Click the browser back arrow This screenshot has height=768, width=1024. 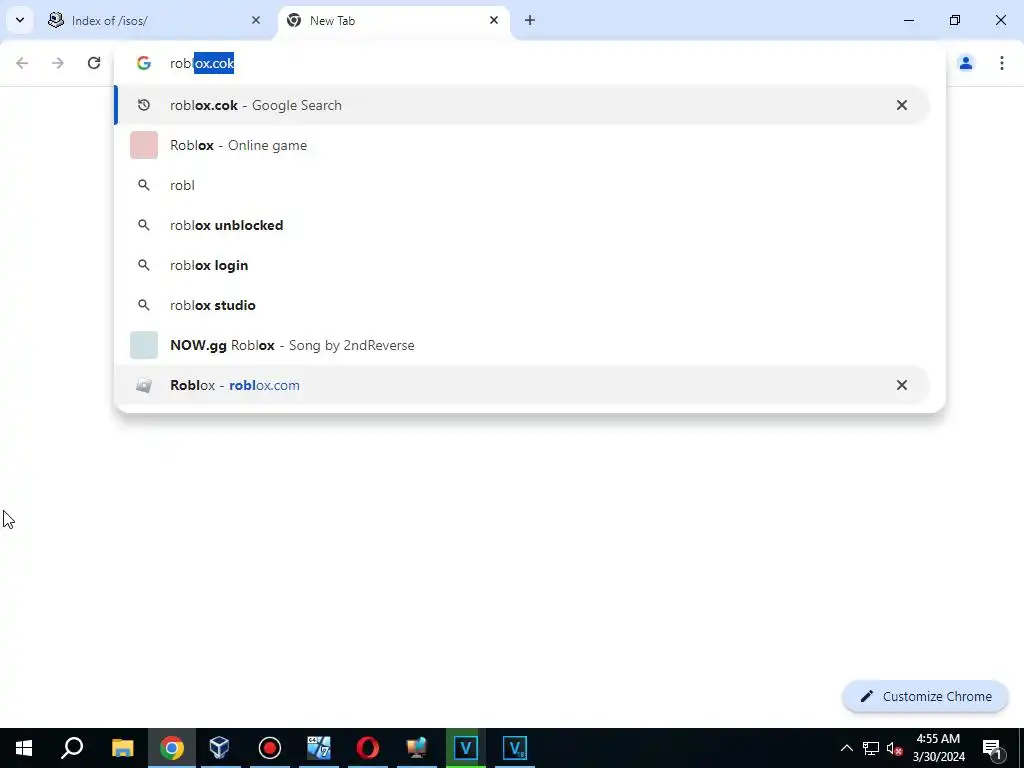coord(22,63)
